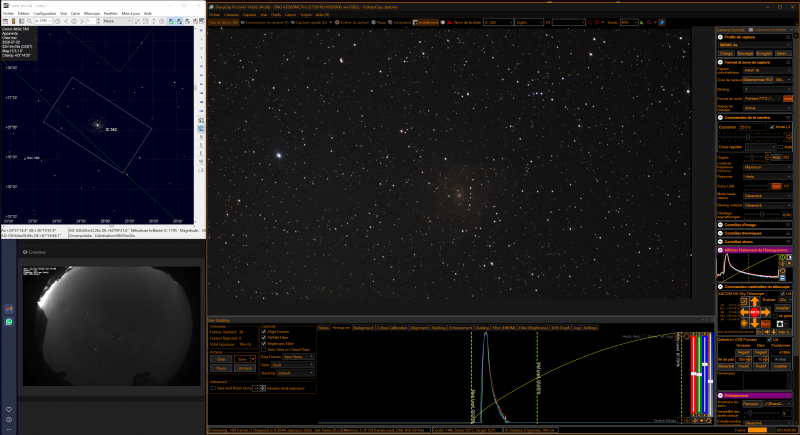The height and width of the screenshot is (435, 800).
Task: Open the Outils menu in SharpCap
Action: pos(276,15)
